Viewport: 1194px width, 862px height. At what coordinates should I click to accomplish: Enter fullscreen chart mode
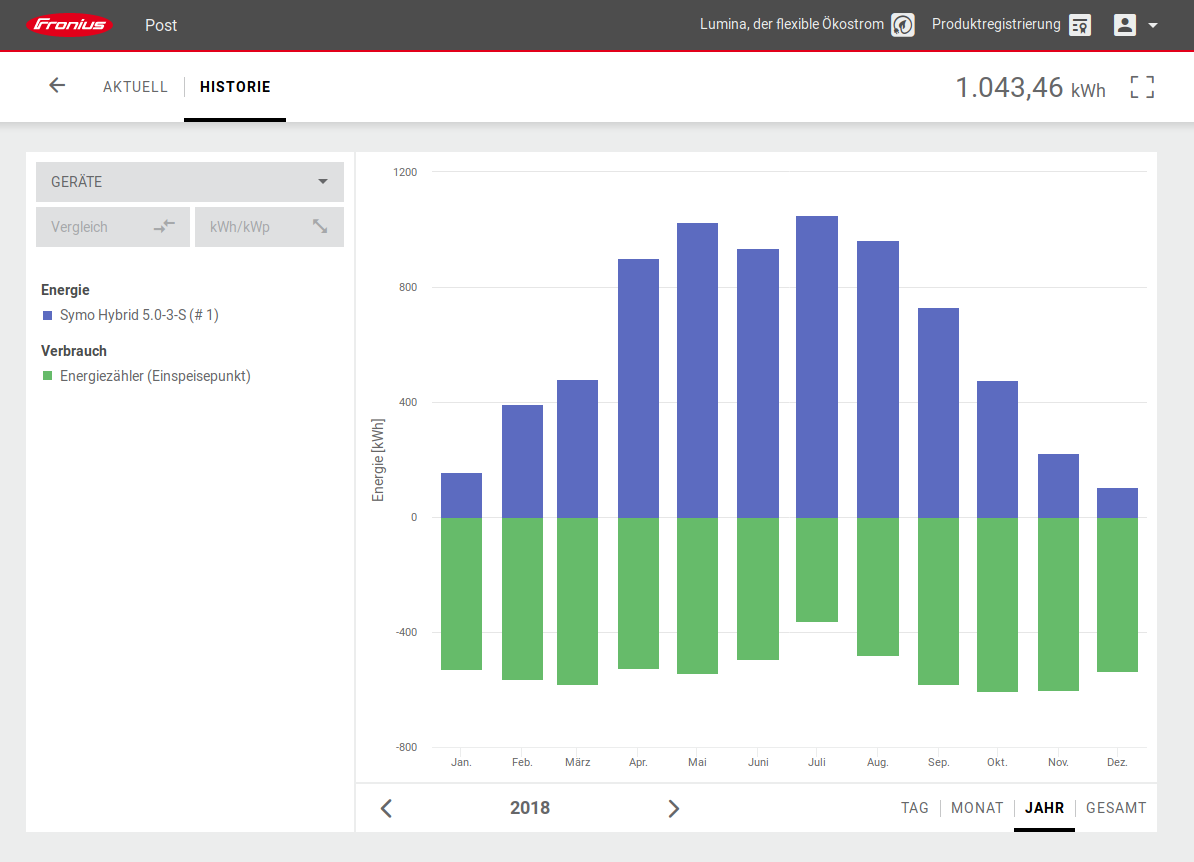(1142, 87)
